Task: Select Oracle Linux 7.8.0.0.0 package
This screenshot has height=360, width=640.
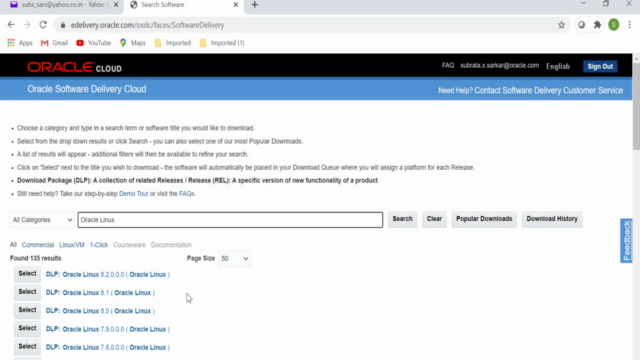Action: tap(27, 347)
